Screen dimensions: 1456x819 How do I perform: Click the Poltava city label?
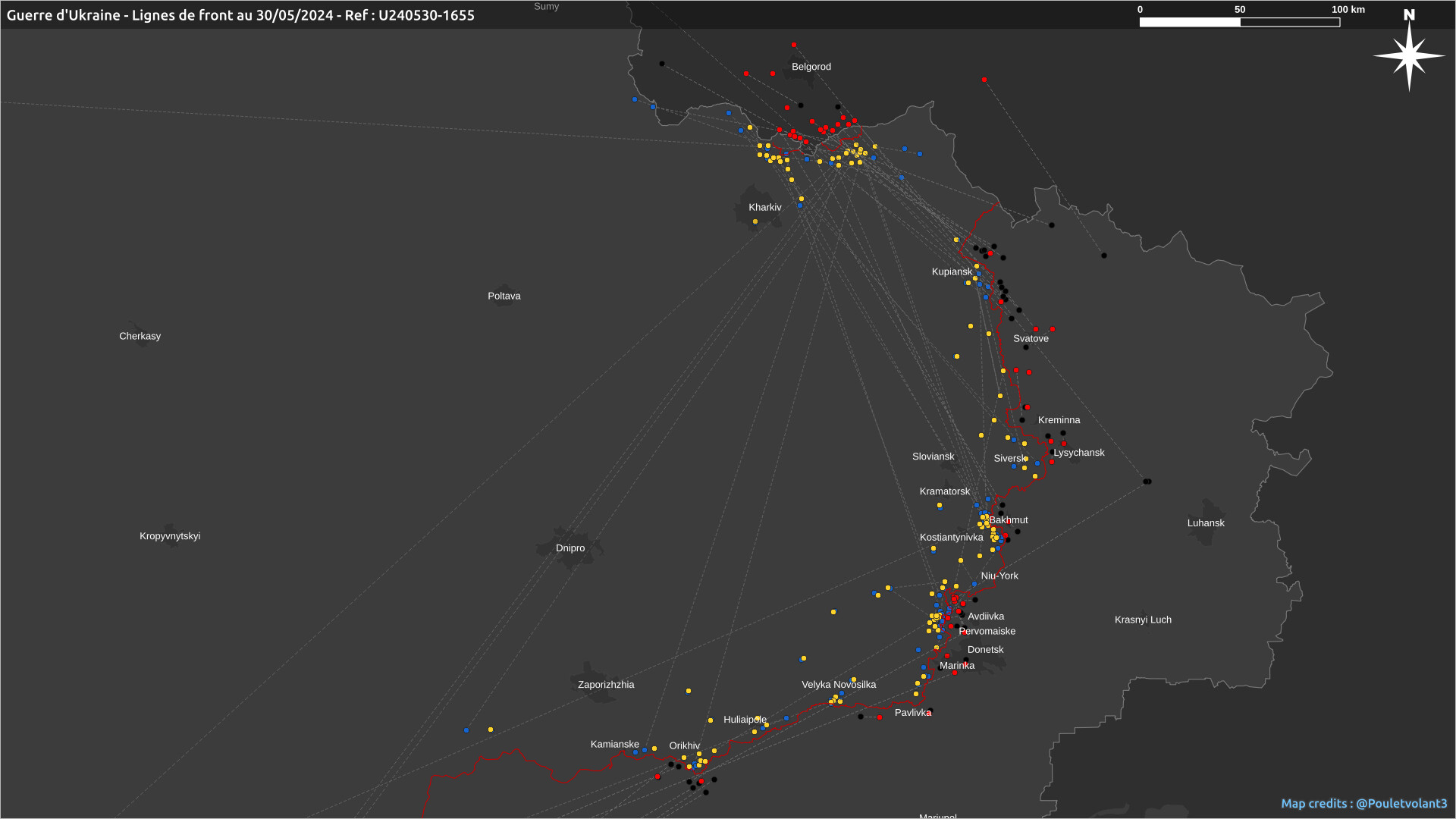pyautogui.click(x=504, y=296)
